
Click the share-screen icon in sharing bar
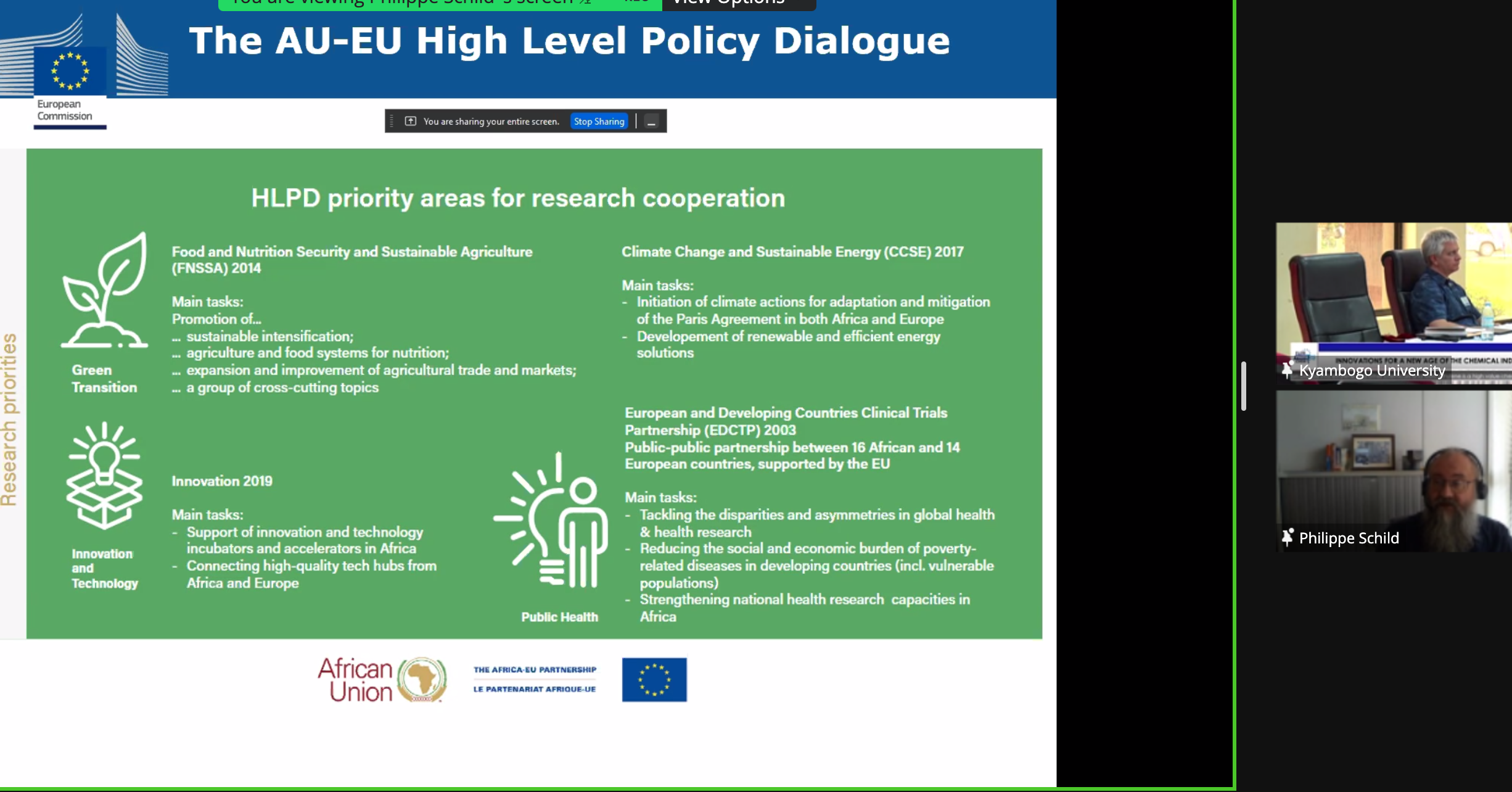(x=411, y=122)
